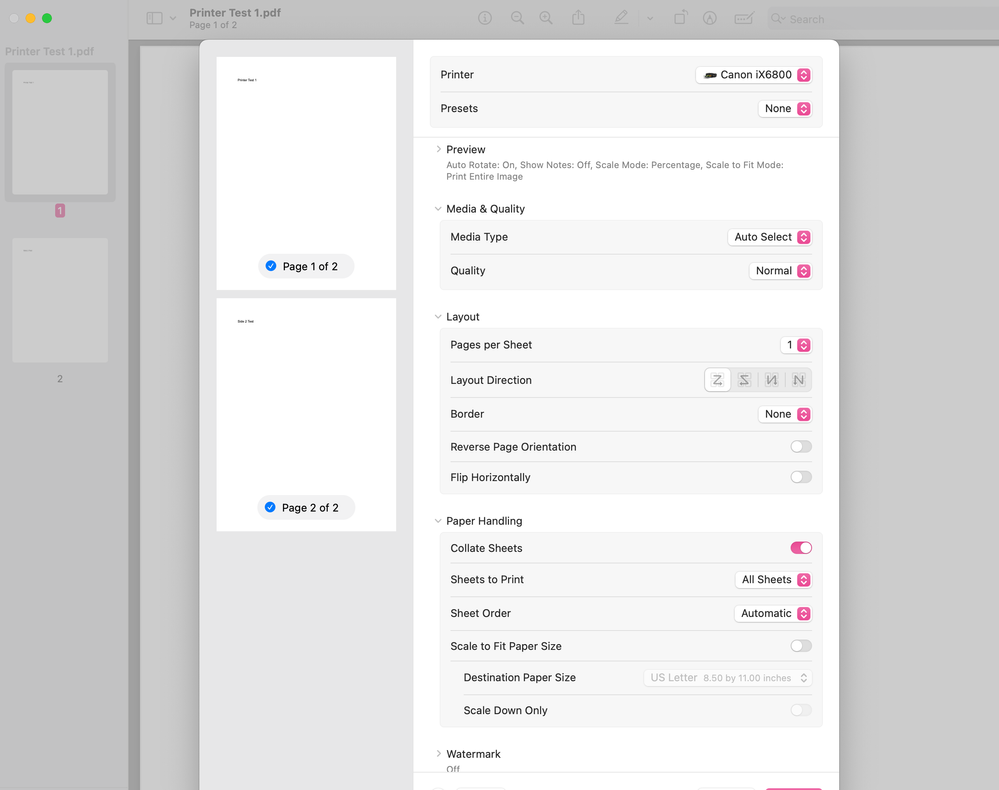
Task: Select the zoom out icon
Action: click(x=517, y=18)
